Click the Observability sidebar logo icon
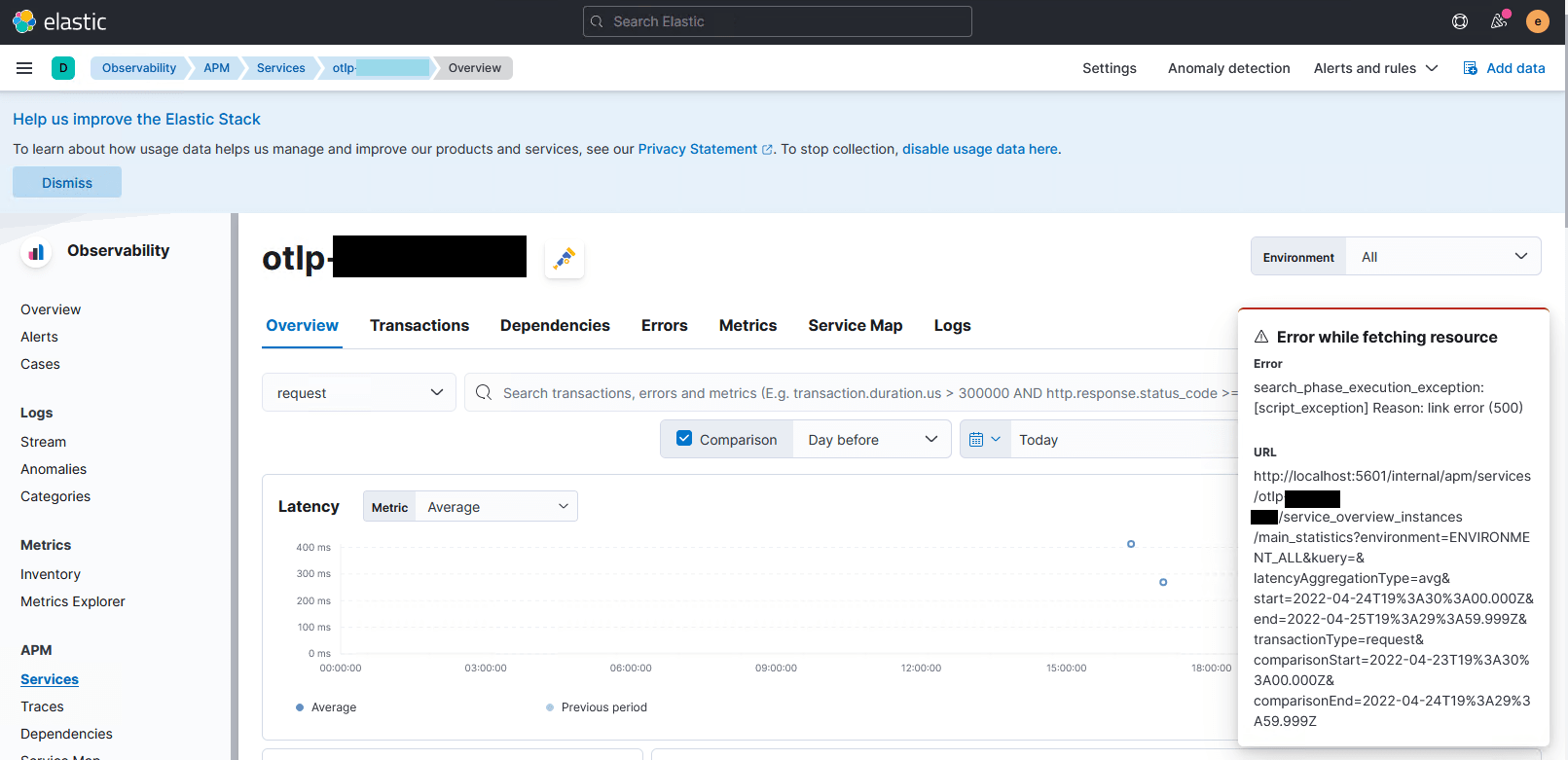This screenshot has width=1568, height=760. coord(36,253)
